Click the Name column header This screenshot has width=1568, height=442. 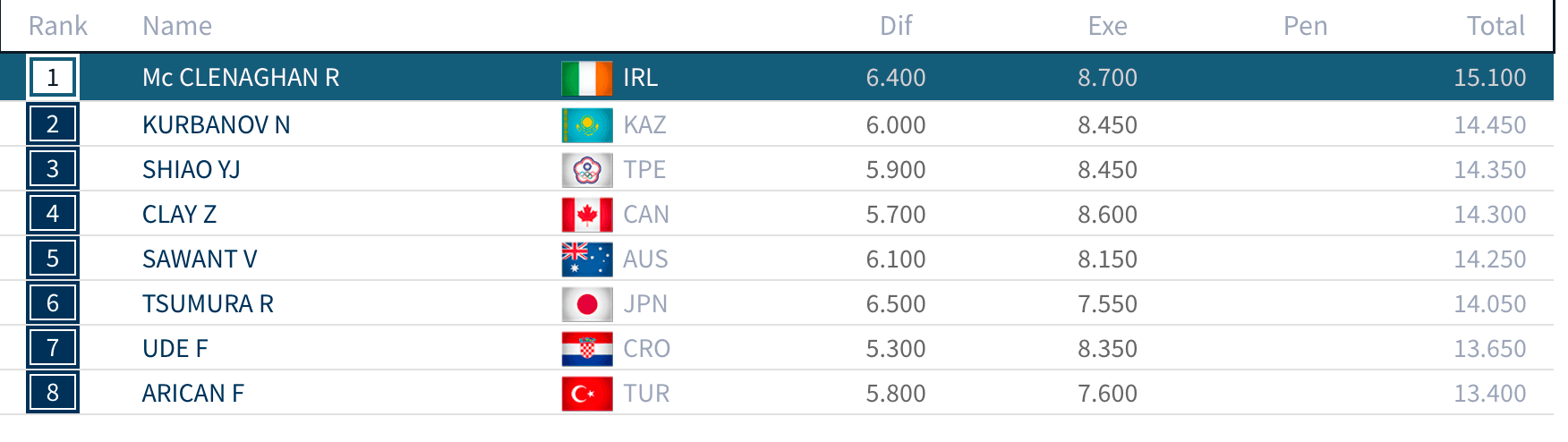click(x=177, y=26)
